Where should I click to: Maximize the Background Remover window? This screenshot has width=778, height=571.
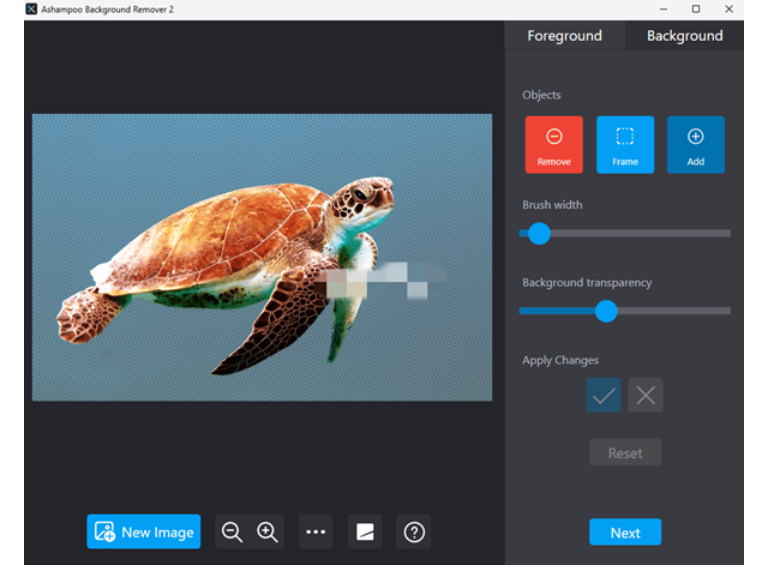coord(696,9)
